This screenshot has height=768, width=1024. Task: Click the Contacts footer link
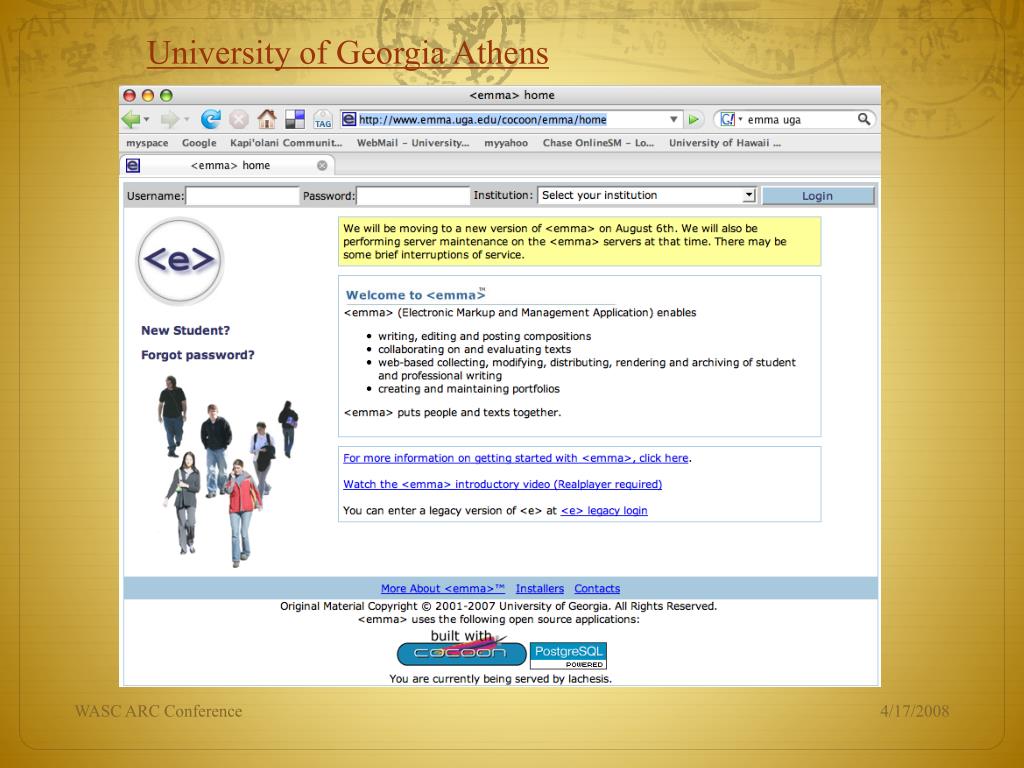597,588
